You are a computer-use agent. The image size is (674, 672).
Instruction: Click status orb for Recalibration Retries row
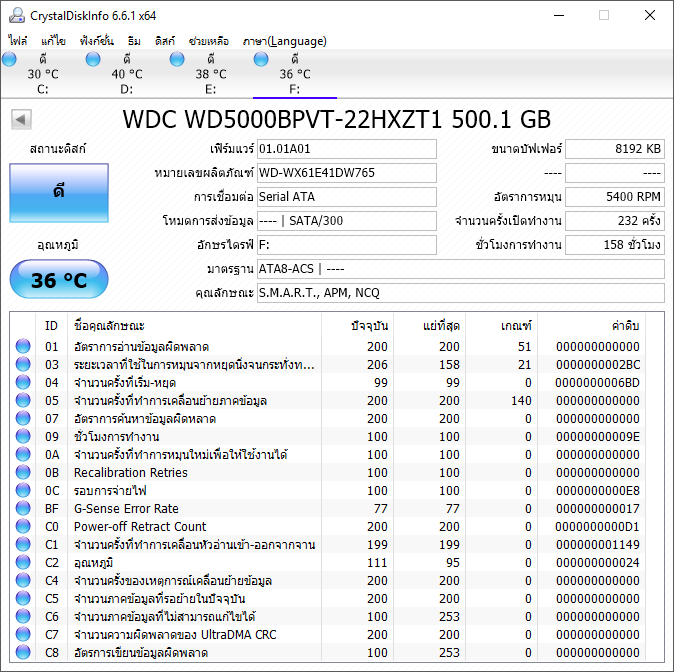pyautogui.click(x=23, y=473)
